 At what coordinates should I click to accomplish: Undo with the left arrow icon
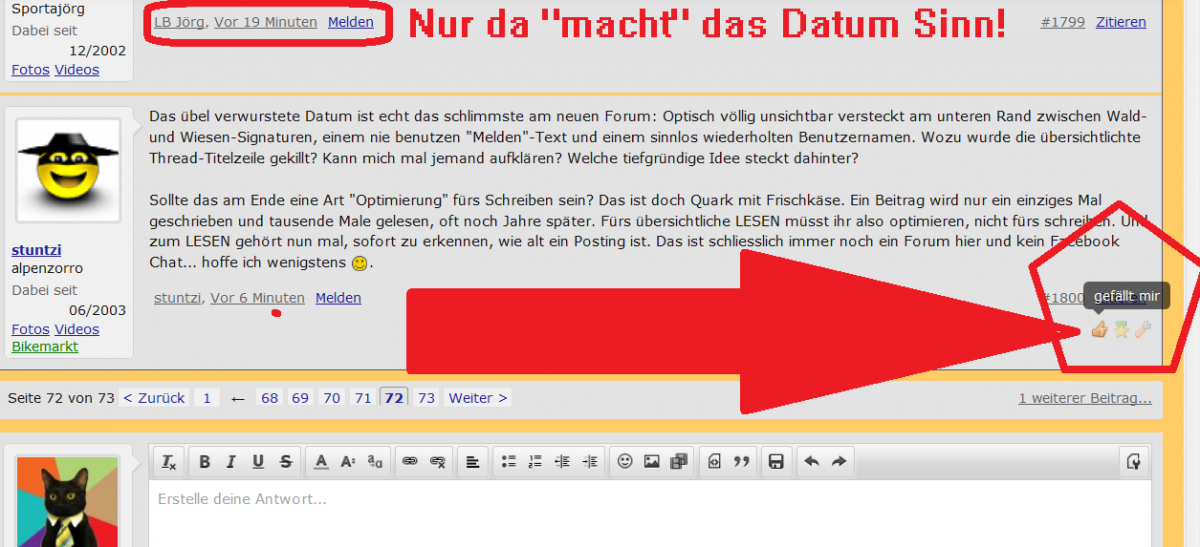click(811, 461)
